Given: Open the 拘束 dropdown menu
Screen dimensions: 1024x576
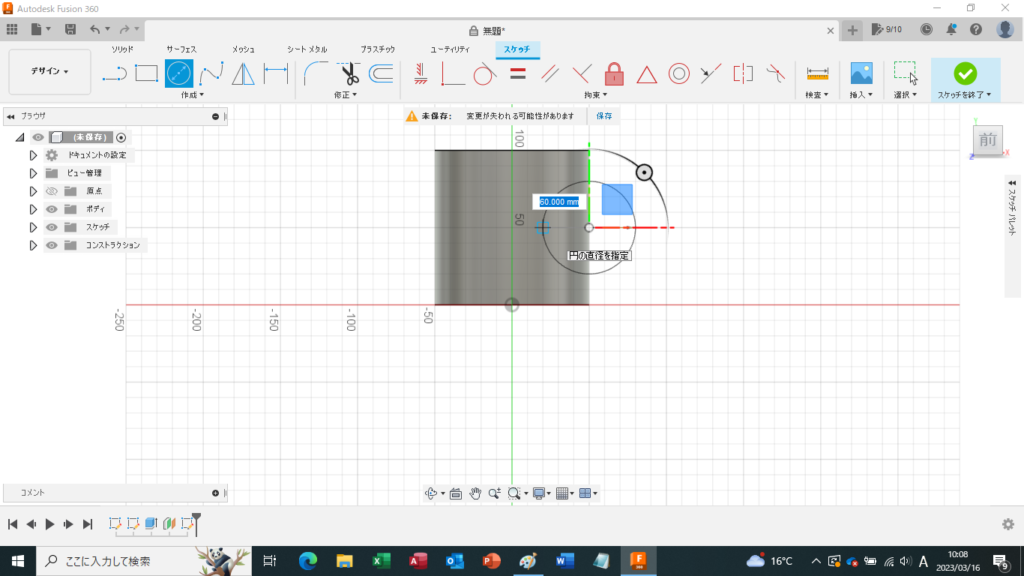Looking at the screenshot, I should [596, 95].
